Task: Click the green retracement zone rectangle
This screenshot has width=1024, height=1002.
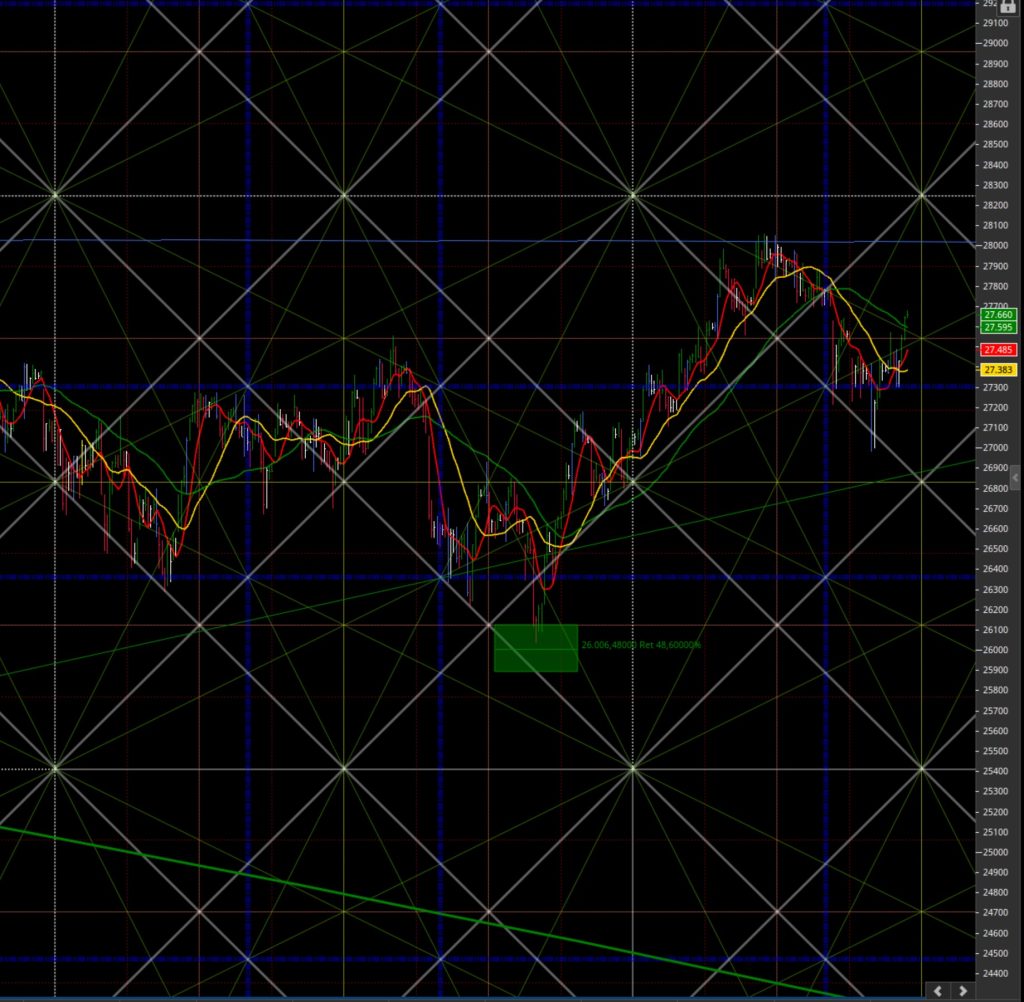Action: (536, 648)
